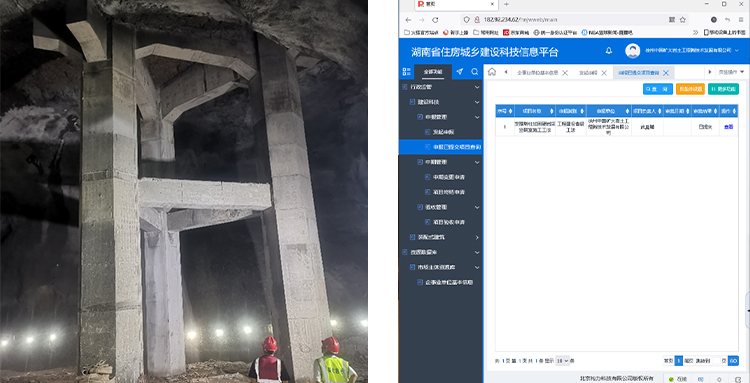Reload the page with the browser refresh icon
The image size is (750, 383).
[435, 20]
